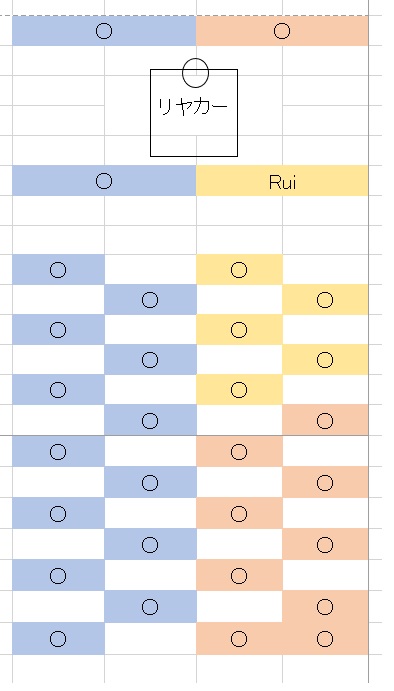394x691 pixels.
Task: Select the blue cell just above the horizontal divider line
Action: point(150,420)
